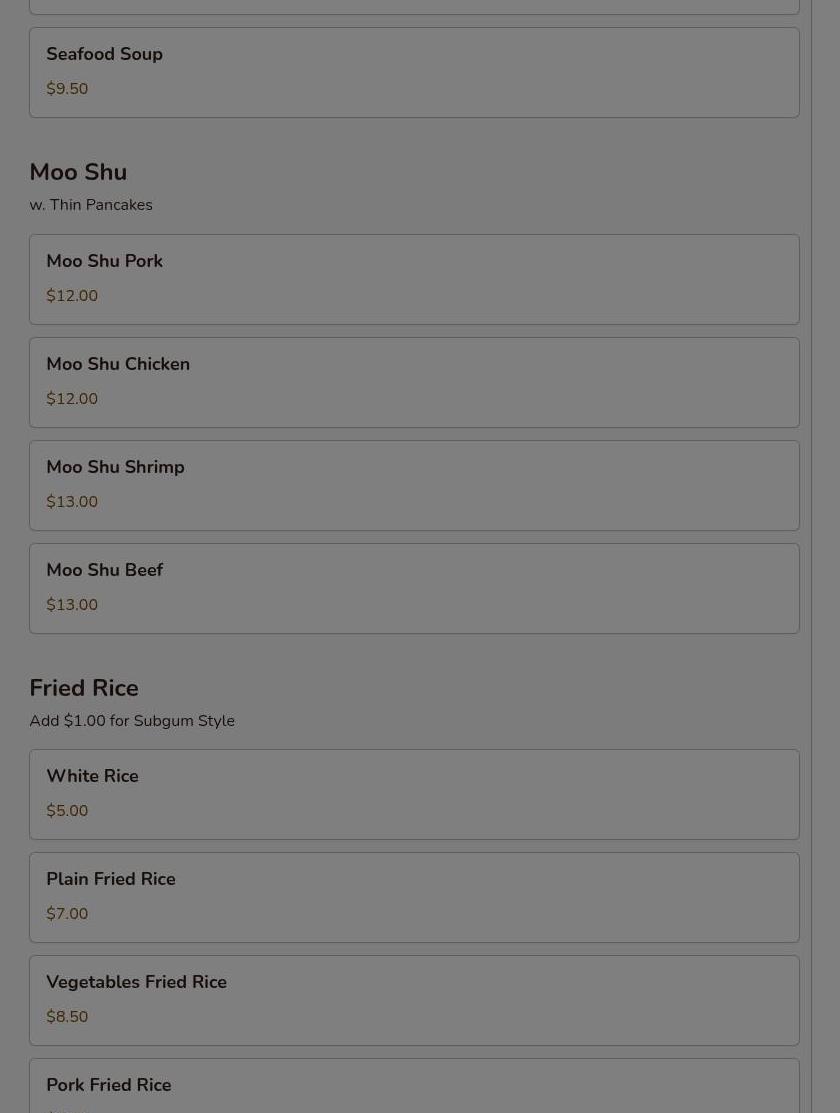840x1113 pixels.
Task: Click 'w. Thin Pancakes' subtitle text
Action: pyautogui.click(x=91, y=205)
